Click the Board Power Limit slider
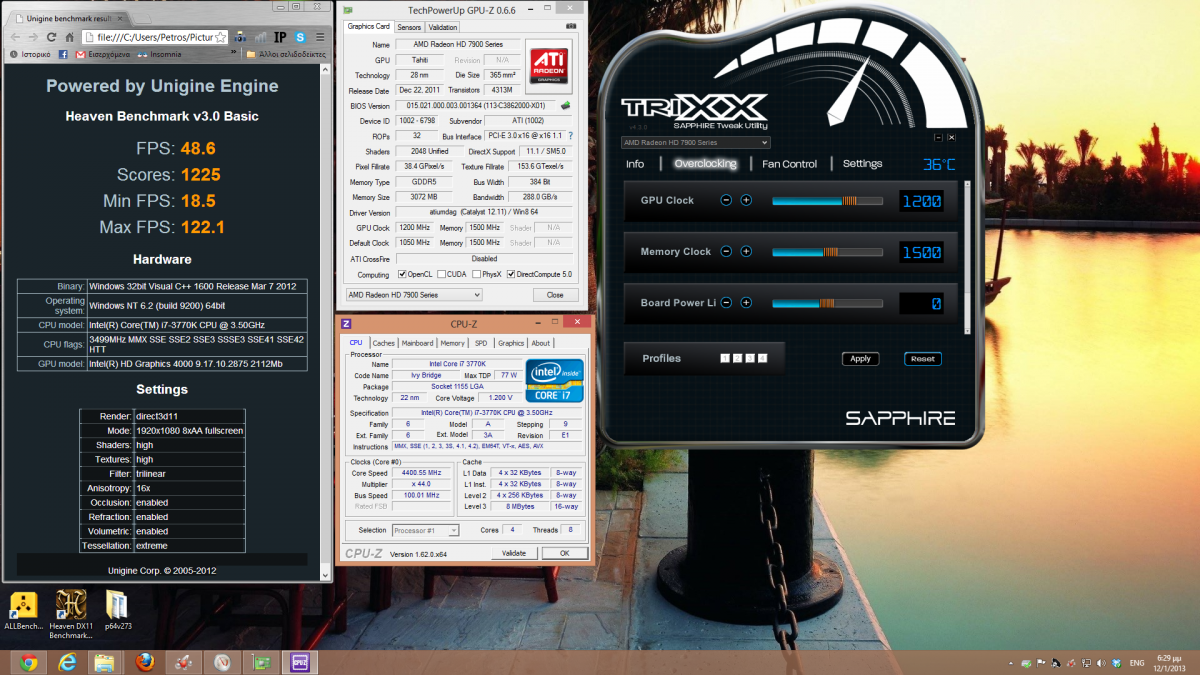1200x675 pixels. [x=827, y=302]
